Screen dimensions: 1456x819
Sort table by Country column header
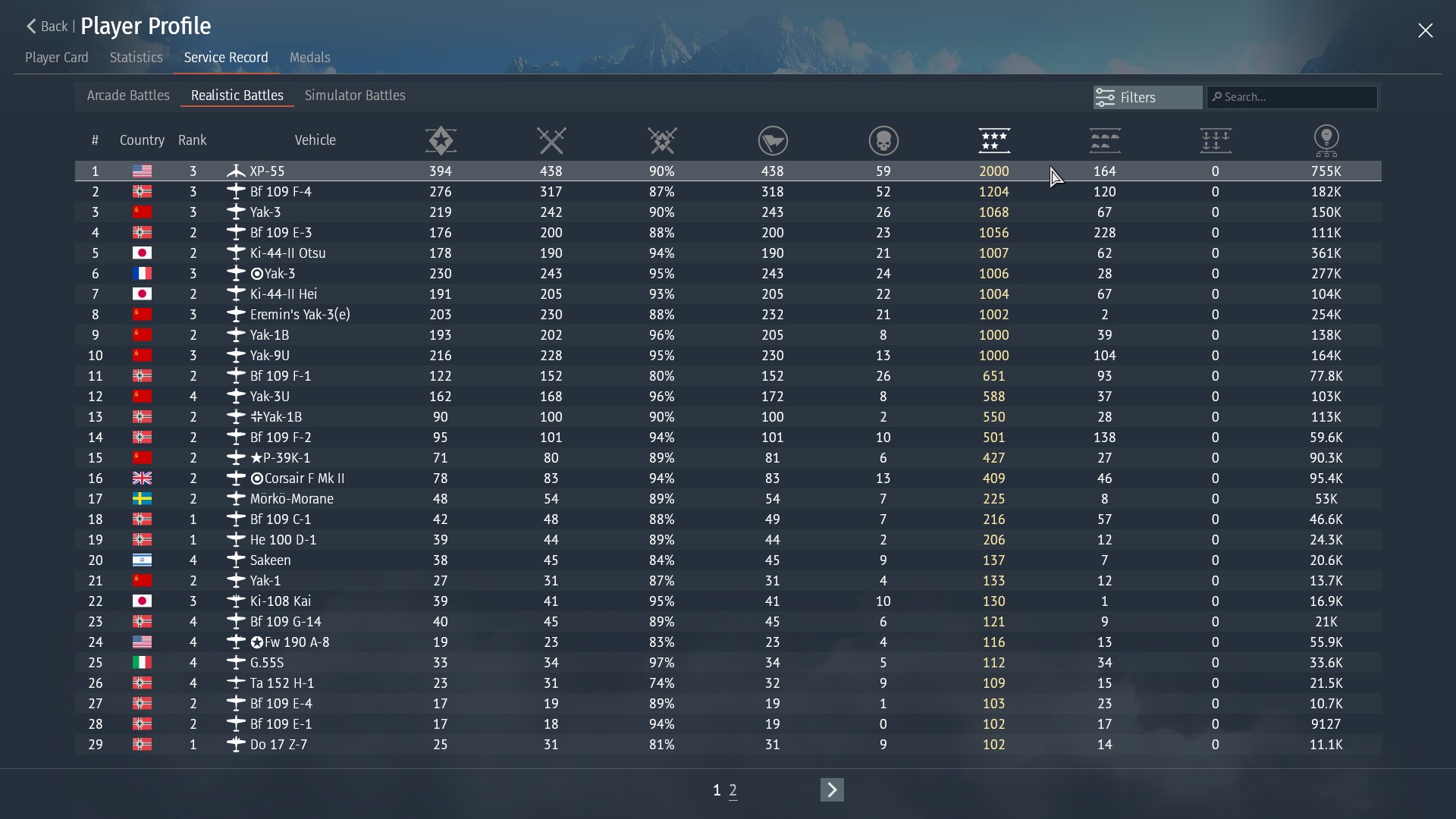[x=142, y=140]
